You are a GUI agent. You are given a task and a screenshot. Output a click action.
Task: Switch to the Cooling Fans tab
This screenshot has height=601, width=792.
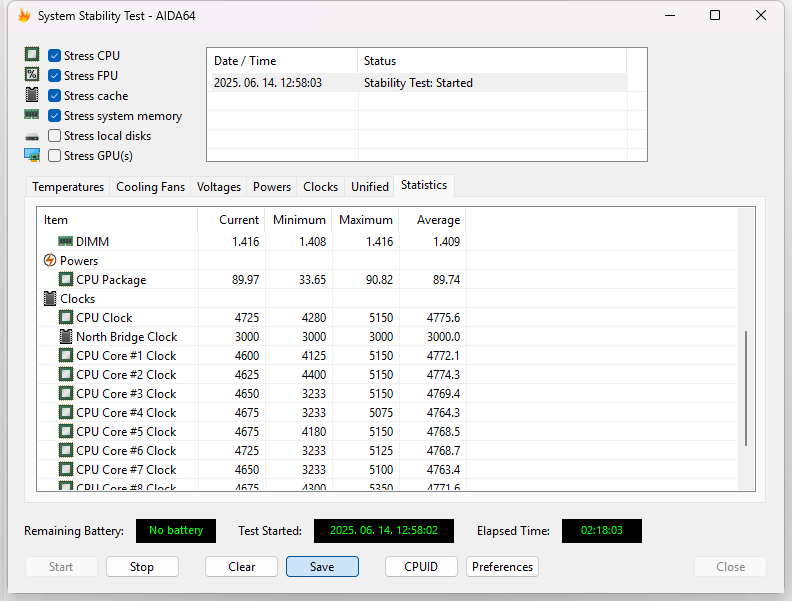coord(150,187)
